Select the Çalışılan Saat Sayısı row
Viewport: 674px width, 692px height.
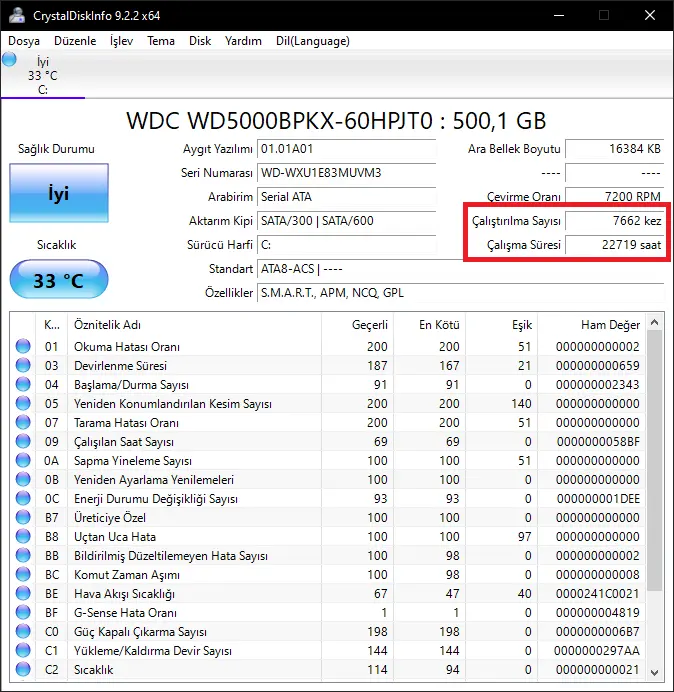coord(328,441)
